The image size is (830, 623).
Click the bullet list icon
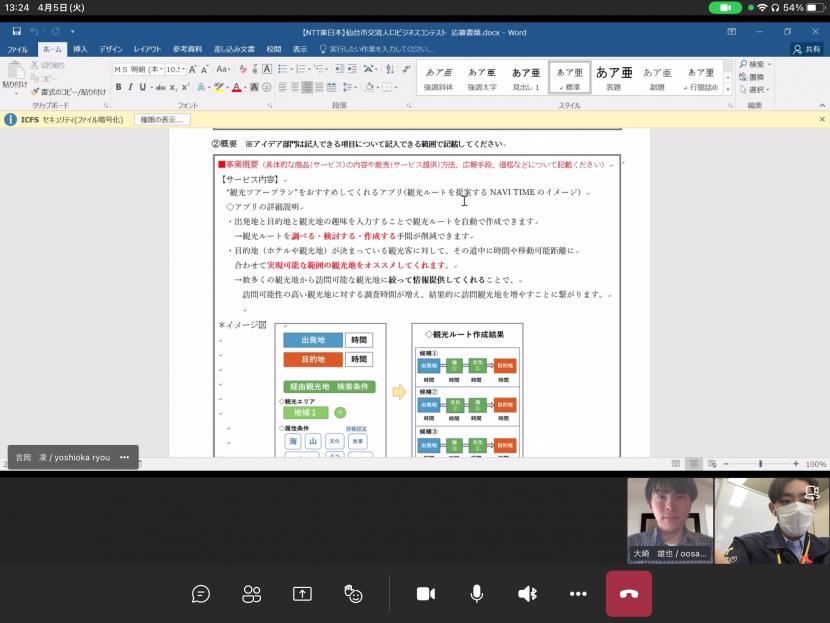point(283,69)
